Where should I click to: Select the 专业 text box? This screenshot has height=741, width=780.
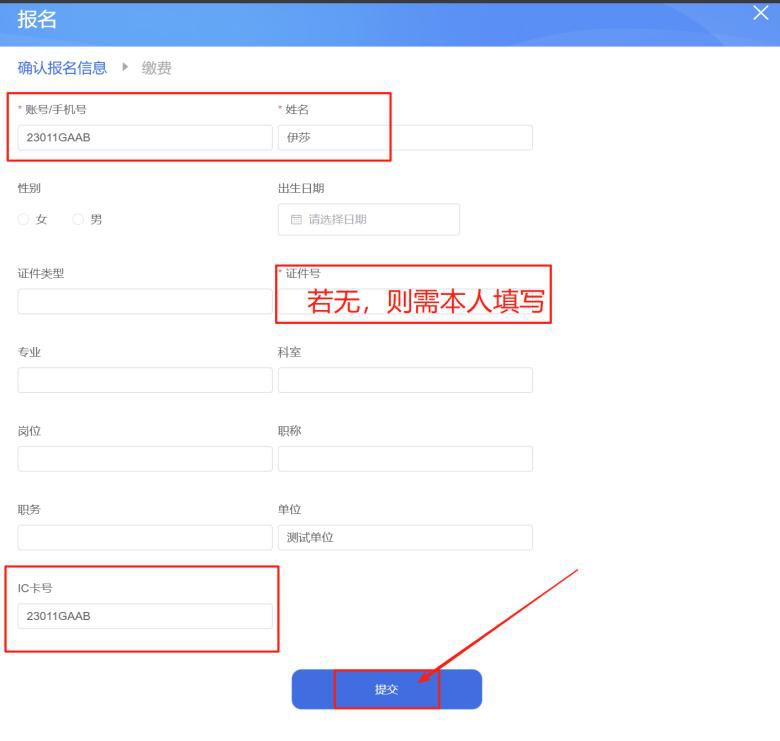point(145,380)
